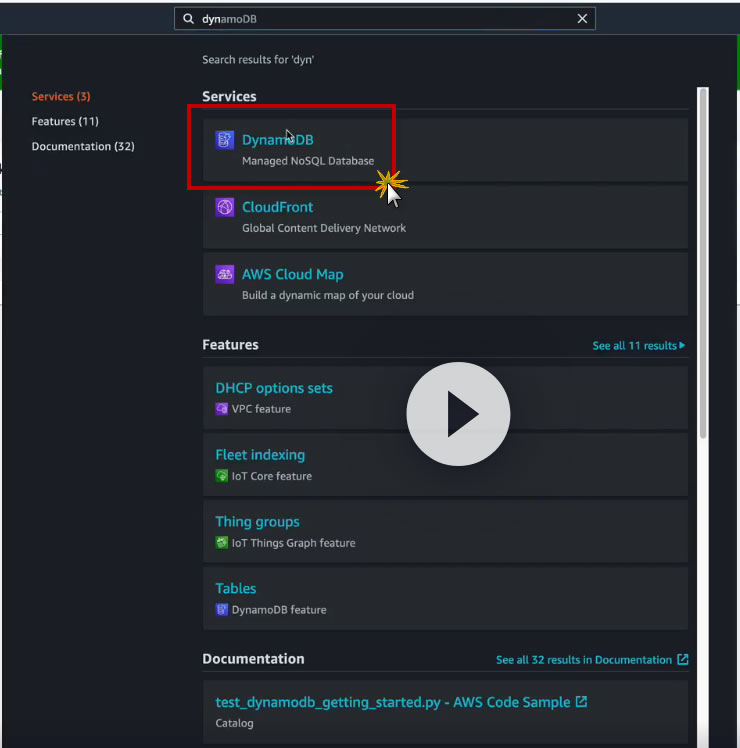Click external link icon beside code sample
Screen dimensions: 740x748
(581, 702)
